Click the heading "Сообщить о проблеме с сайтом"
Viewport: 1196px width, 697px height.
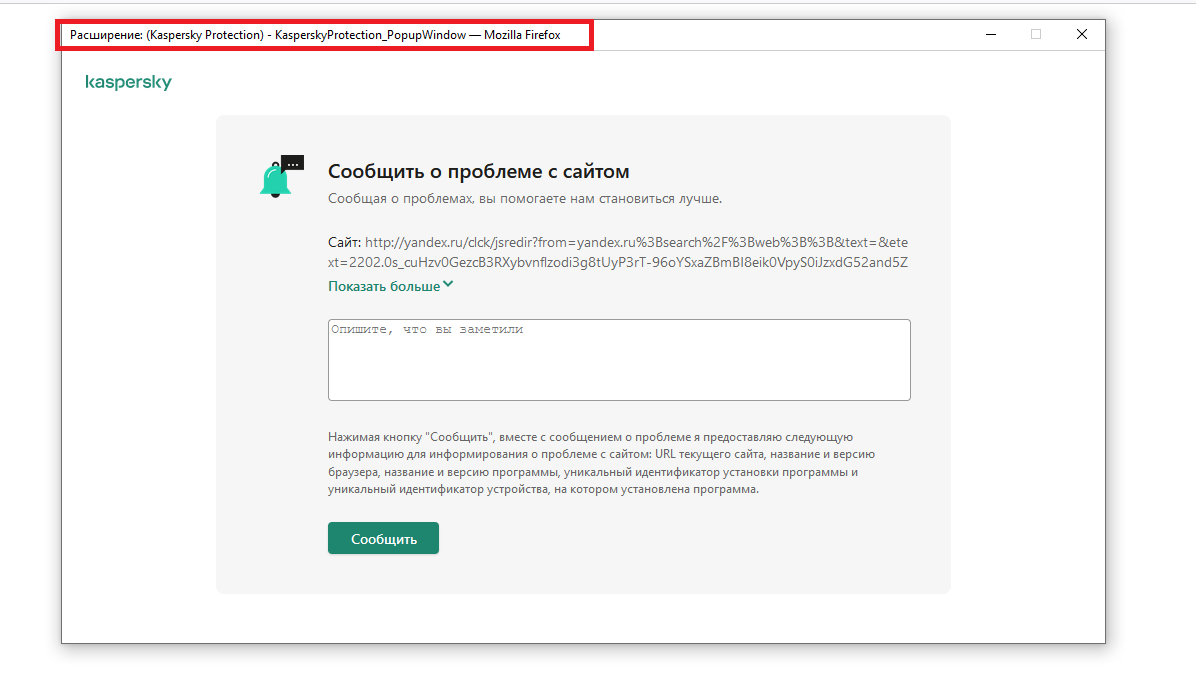coord(479,172)
